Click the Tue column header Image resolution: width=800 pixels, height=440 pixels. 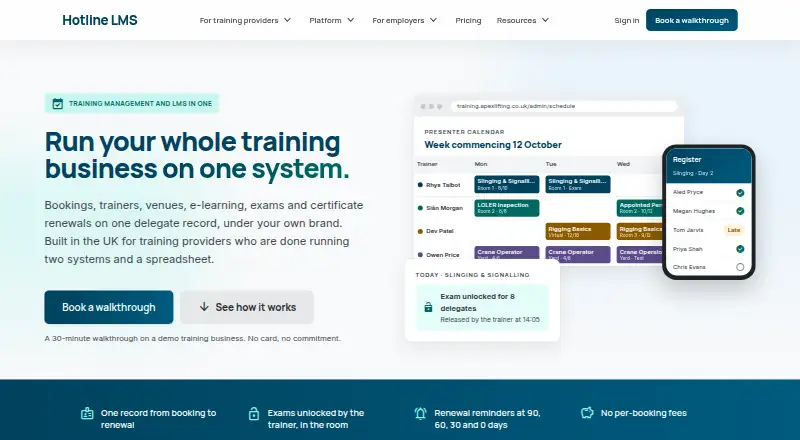click(551, 164)
